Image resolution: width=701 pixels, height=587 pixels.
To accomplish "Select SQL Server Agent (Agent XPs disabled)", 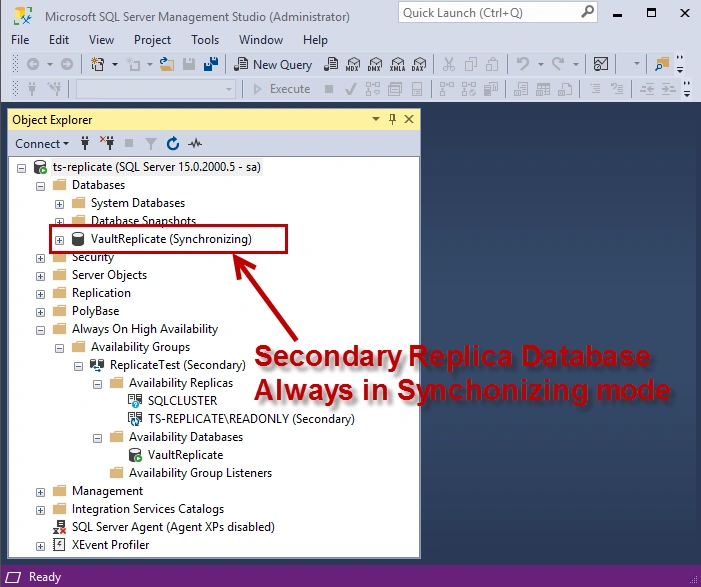I will point(173,527).
